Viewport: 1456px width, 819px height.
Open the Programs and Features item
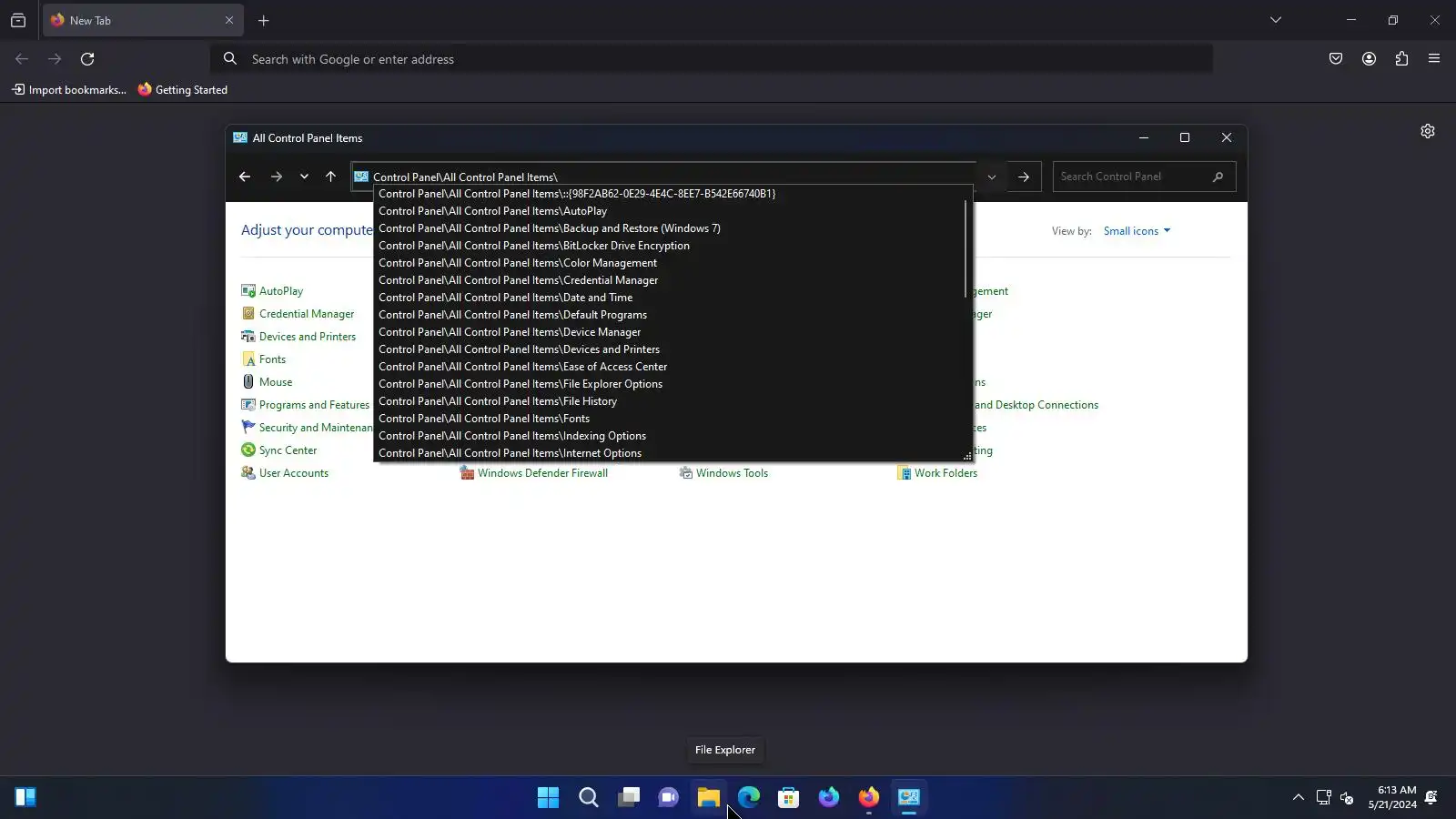pyautogui.click(x=306, y=405)
